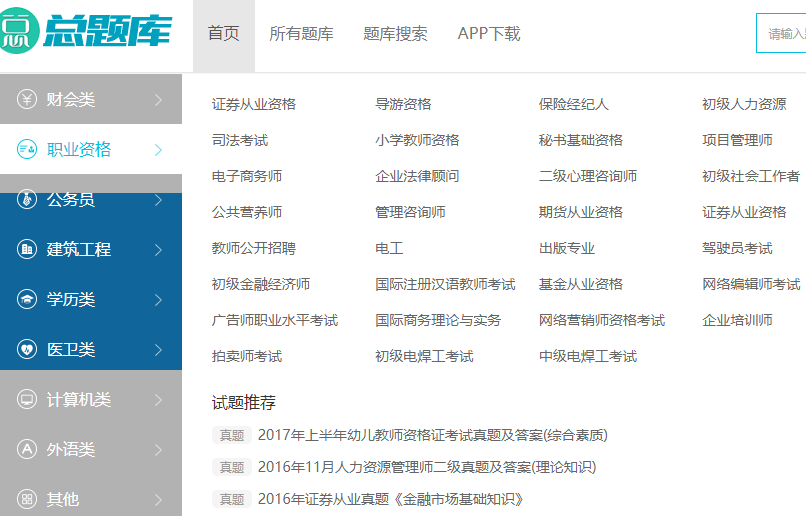
Task: Expand the 公务员 category arrow
Action: click(x=158, y=199)
